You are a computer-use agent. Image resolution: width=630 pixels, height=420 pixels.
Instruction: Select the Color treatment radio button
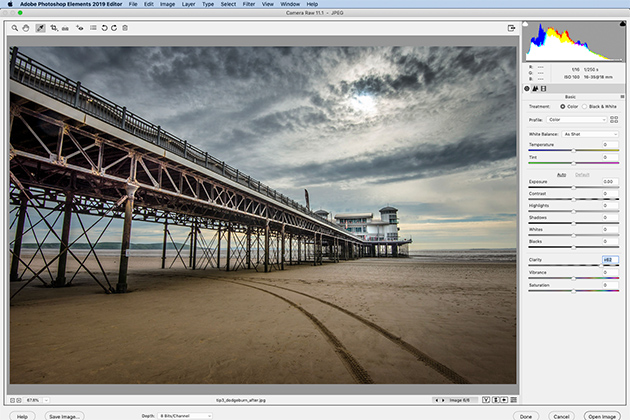[x=562, y=107]
